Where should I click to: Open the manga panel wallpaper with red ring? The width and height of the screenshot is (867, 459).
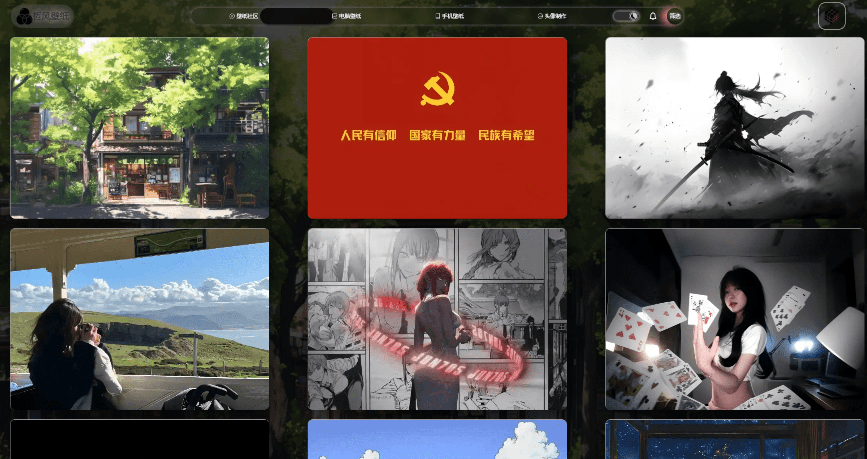pyautogui.click(x=437, y=319)
